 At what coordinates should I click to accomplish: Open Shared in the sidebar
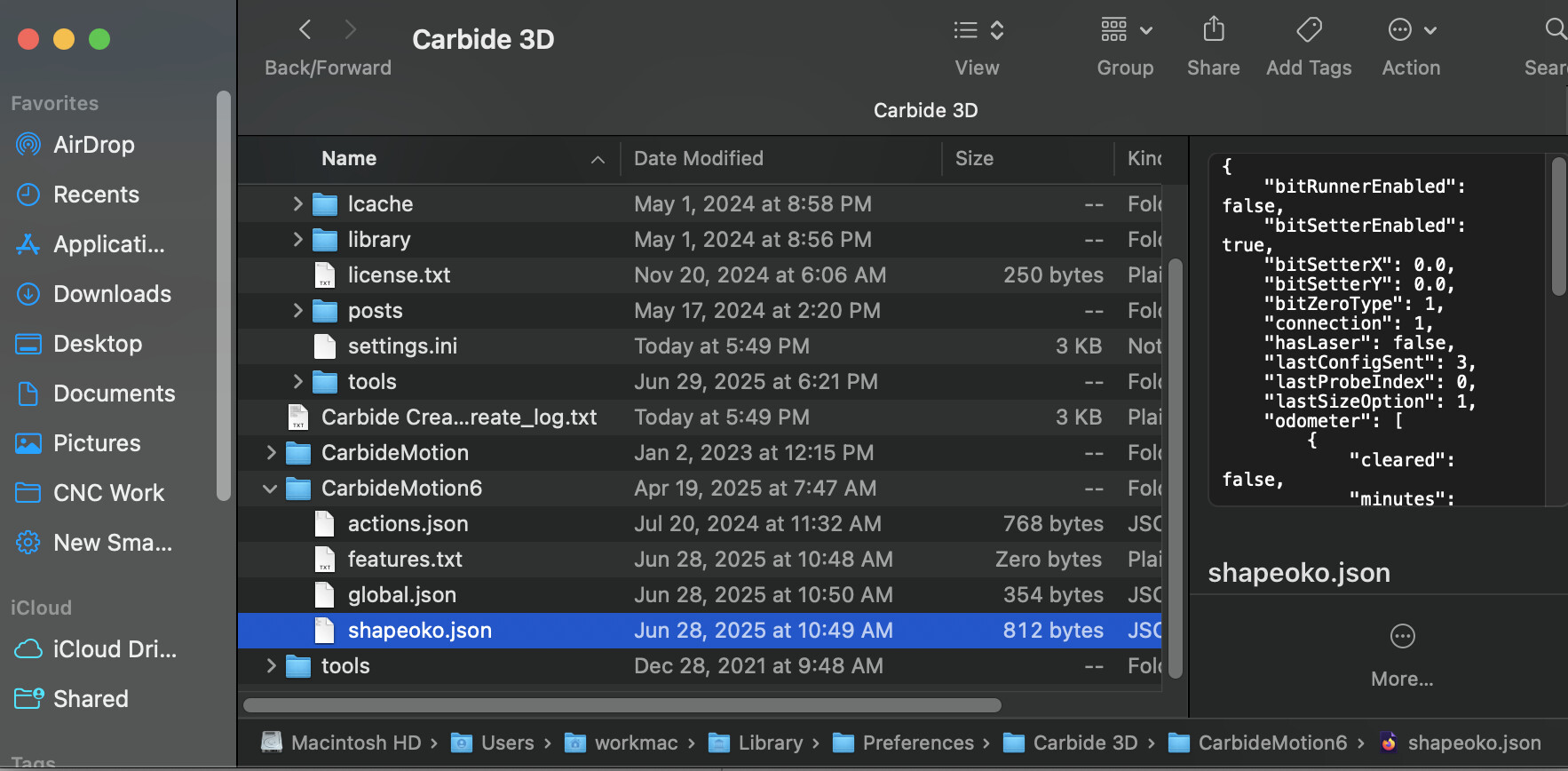[72, 699]
